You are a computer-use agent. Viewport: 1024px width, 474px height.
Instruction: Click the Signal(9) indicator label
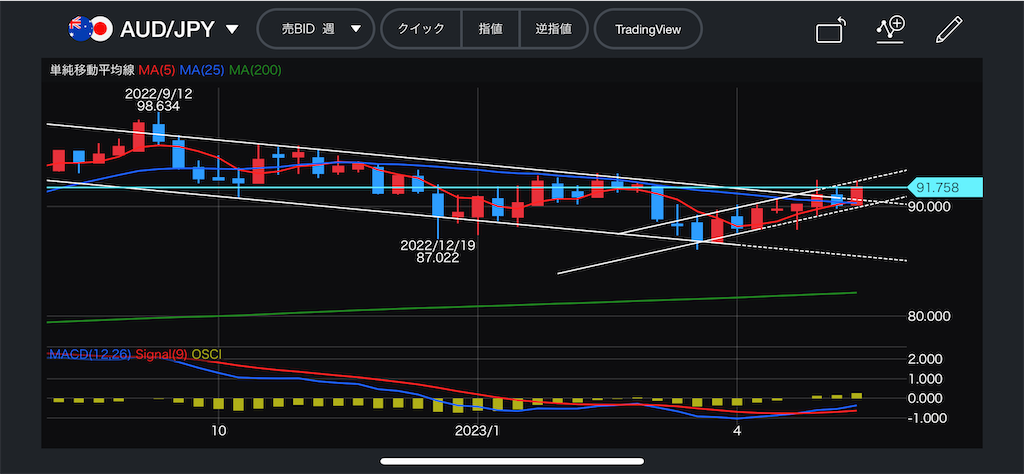click(161, 353)
